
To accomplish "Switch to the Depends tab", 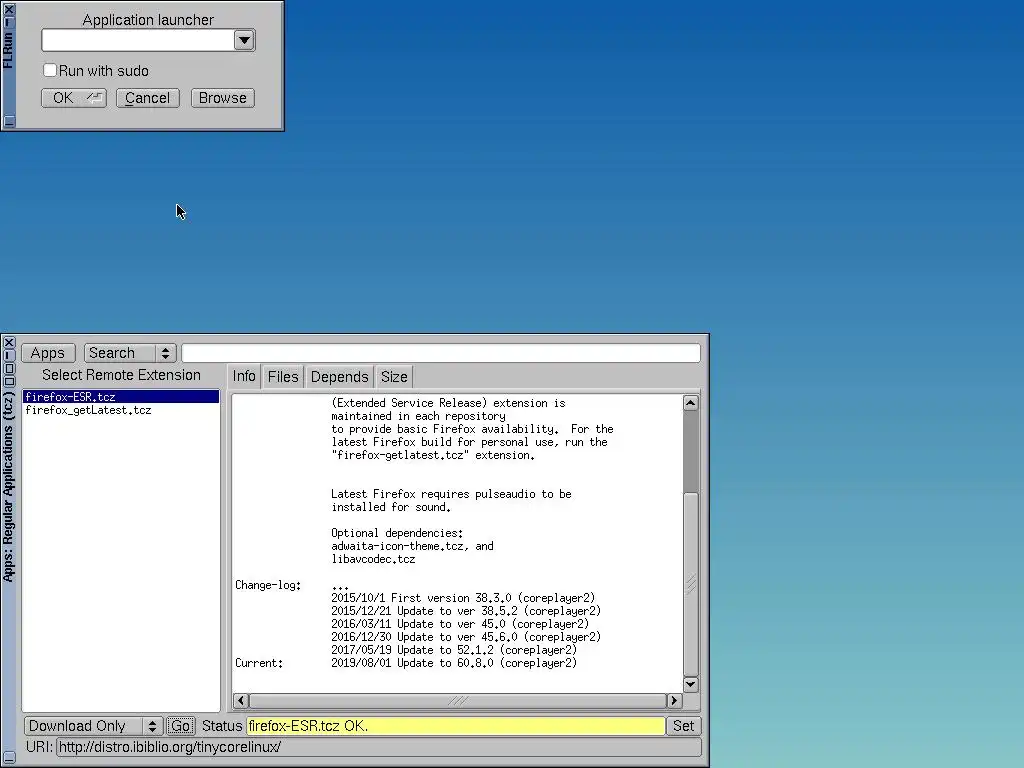I will point(339,377).
